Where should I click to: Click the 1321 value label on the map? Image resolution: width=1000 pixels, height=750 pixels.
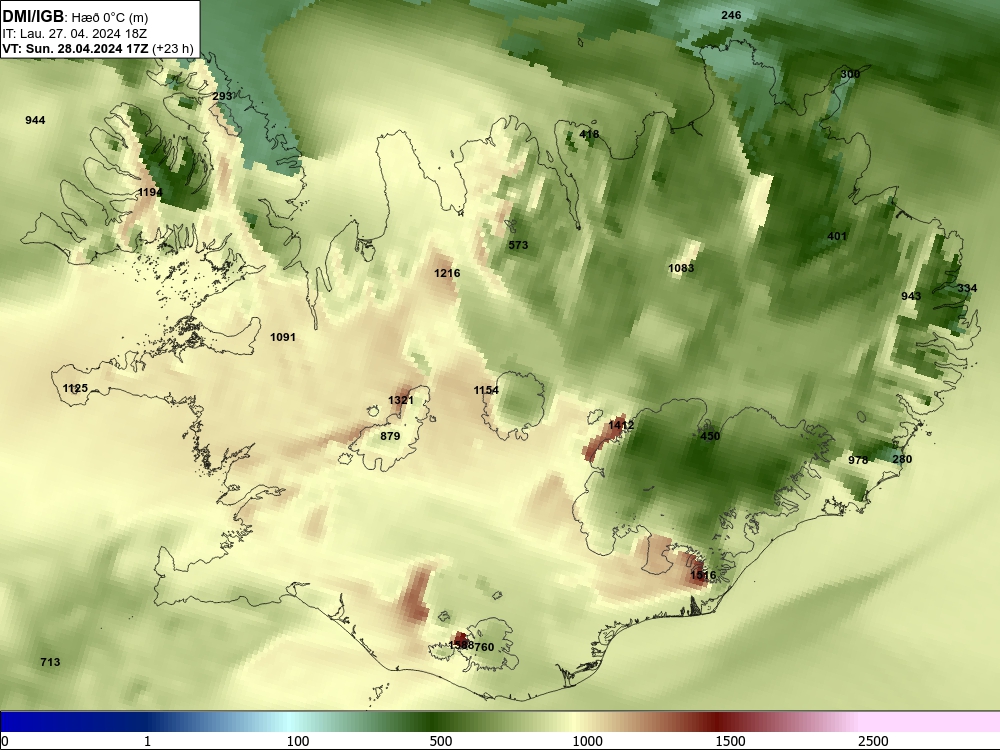401,400
